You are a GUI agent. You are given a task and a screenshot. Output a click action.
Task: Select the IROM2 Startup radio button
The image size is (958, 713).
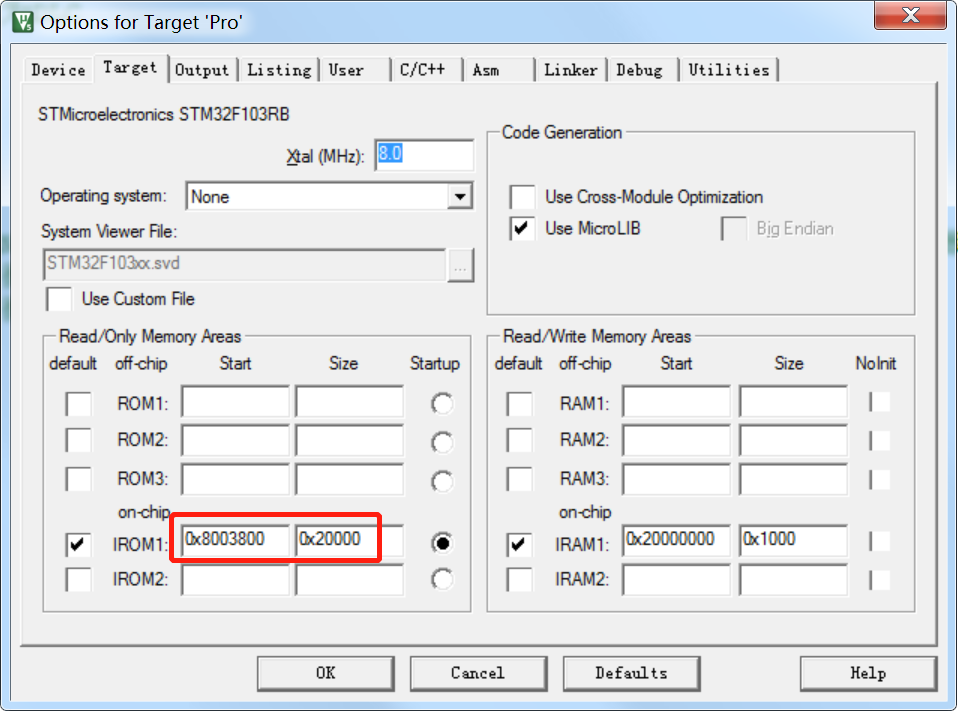[441, 580]
